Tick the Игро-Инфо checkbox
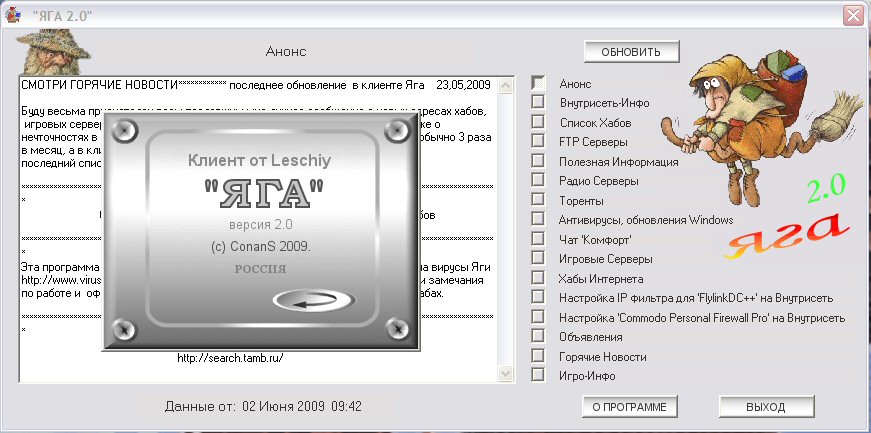This screenshot has height=433, width=871. (x=538, y=375)
